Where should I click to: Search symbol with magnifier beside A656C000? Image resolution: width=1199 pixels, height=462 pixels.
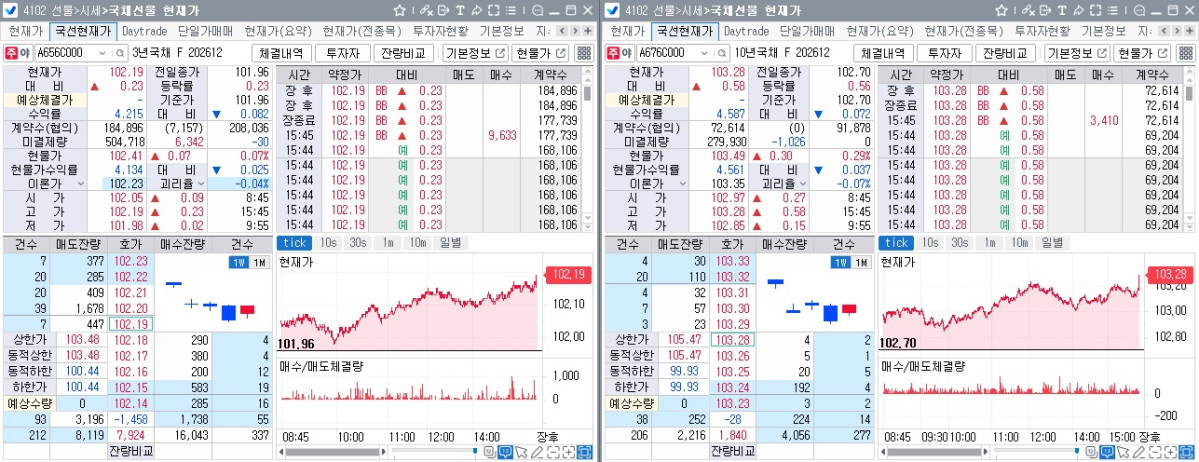[120, 54]
